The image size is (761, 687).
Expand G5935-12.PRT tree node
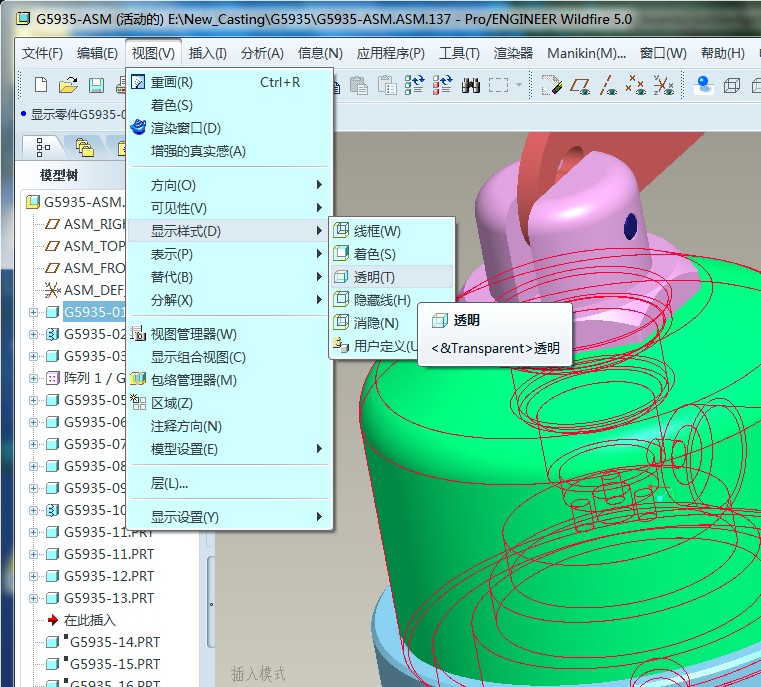point(33,576)
